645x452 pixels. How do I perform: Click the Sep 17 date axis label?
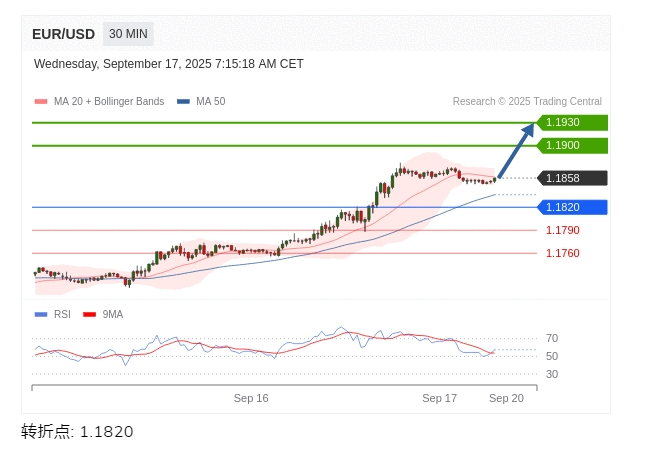[x=439, y=398]
